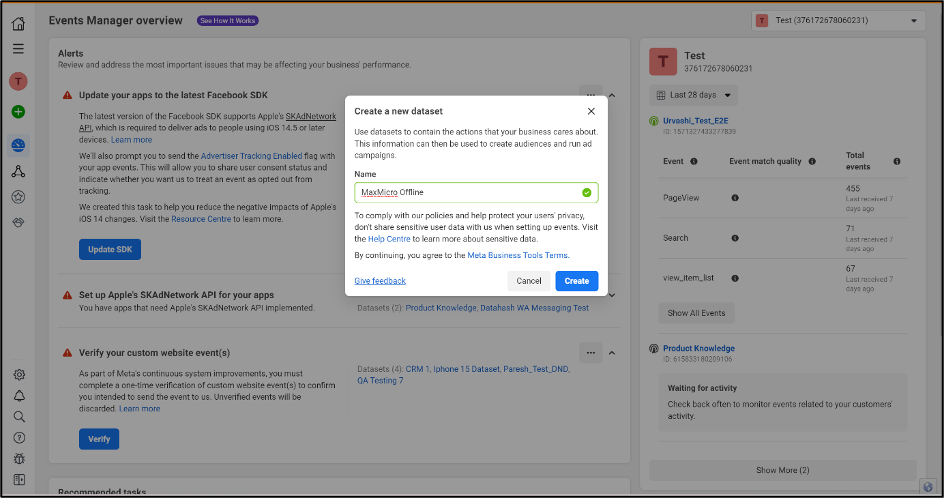
Task: Open the Test account dropdown at top
Action: click(x=838, y=20)
